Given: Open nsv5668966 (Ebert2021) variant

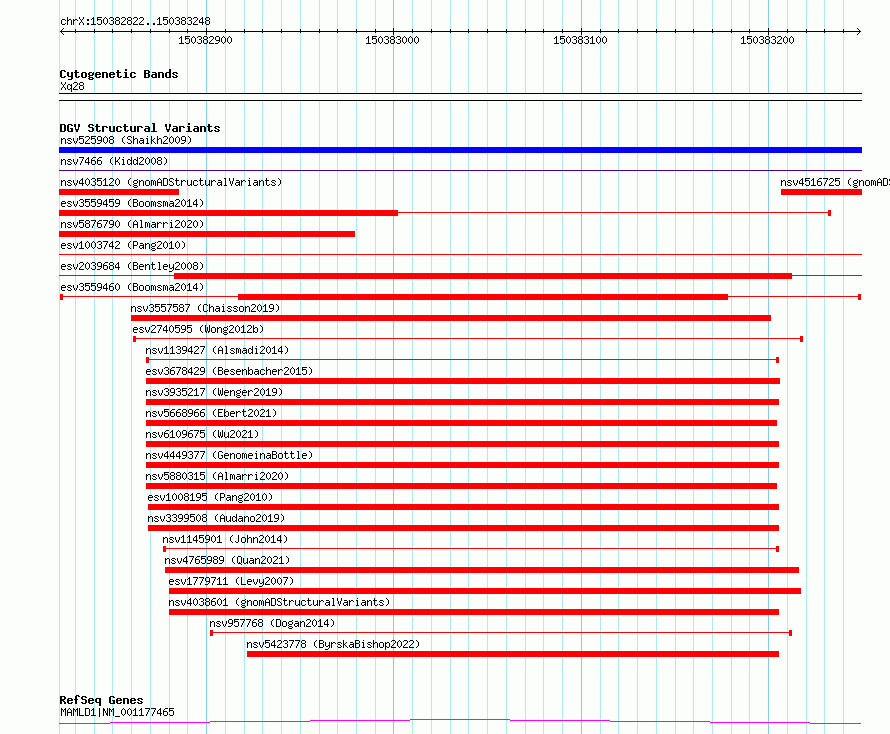Looking at the screenshot, I should pos(211,413).
